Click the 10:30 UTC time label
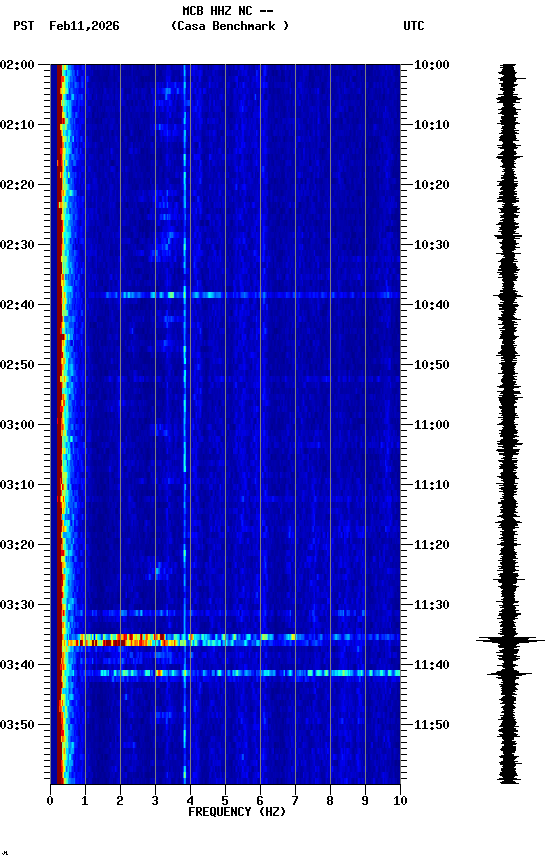This screenshot has width=552, height=864. tap(432, 245)
